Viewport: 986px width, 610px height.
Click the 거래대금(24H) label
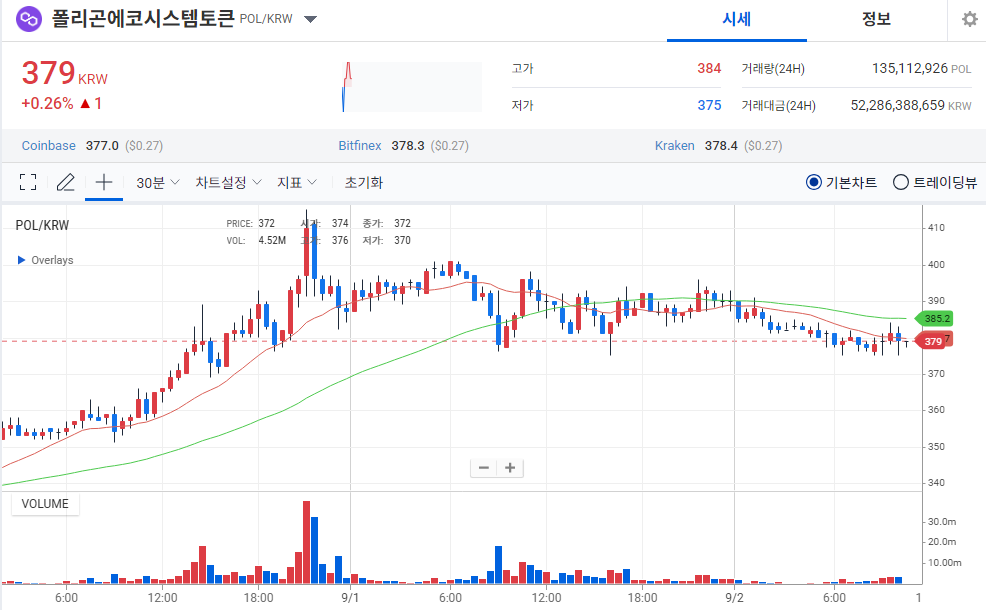click(x=778, y=105)
